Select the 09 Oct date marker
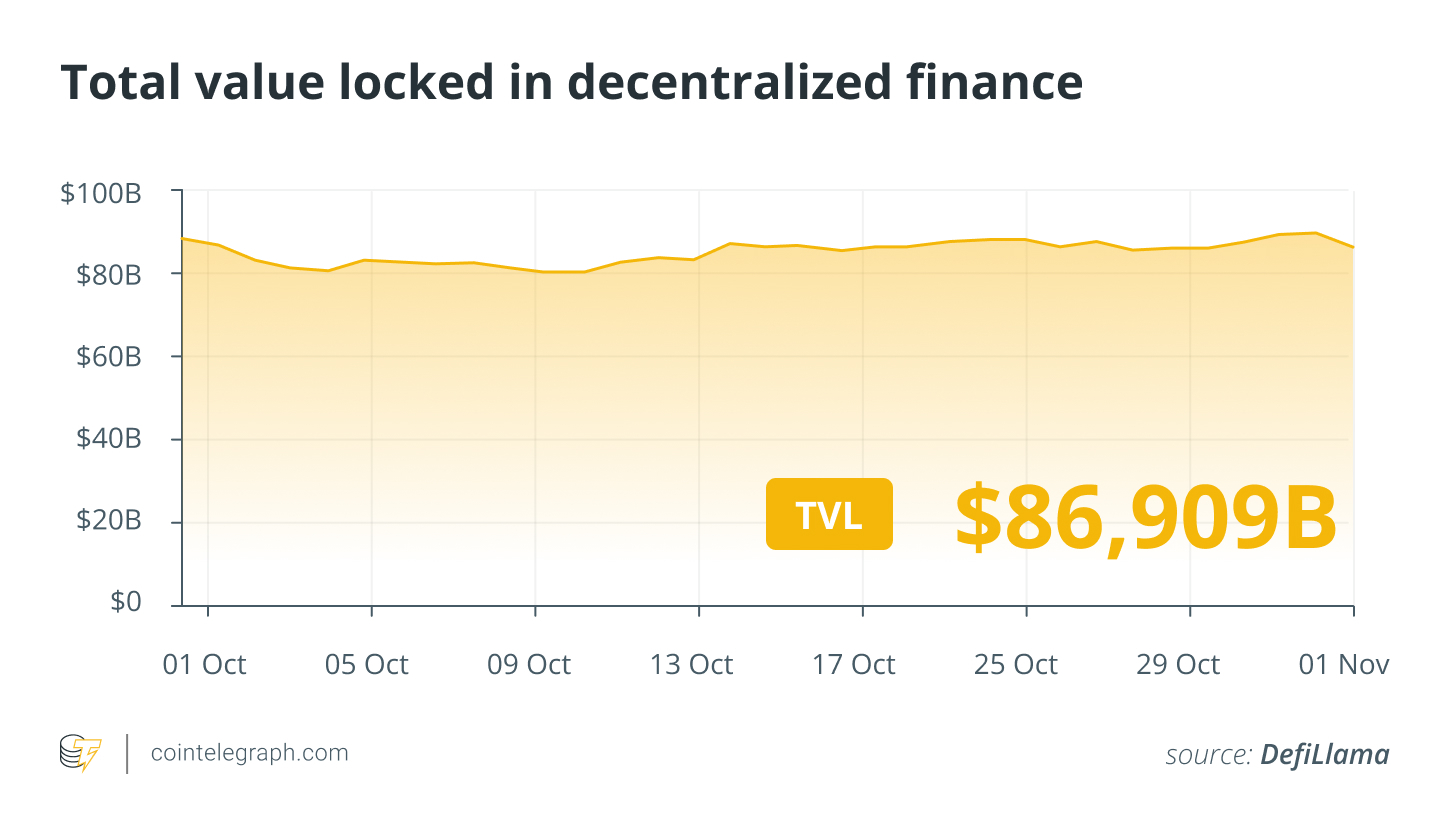Viewport: 1450px width, 834px height. tap(530, 665)
